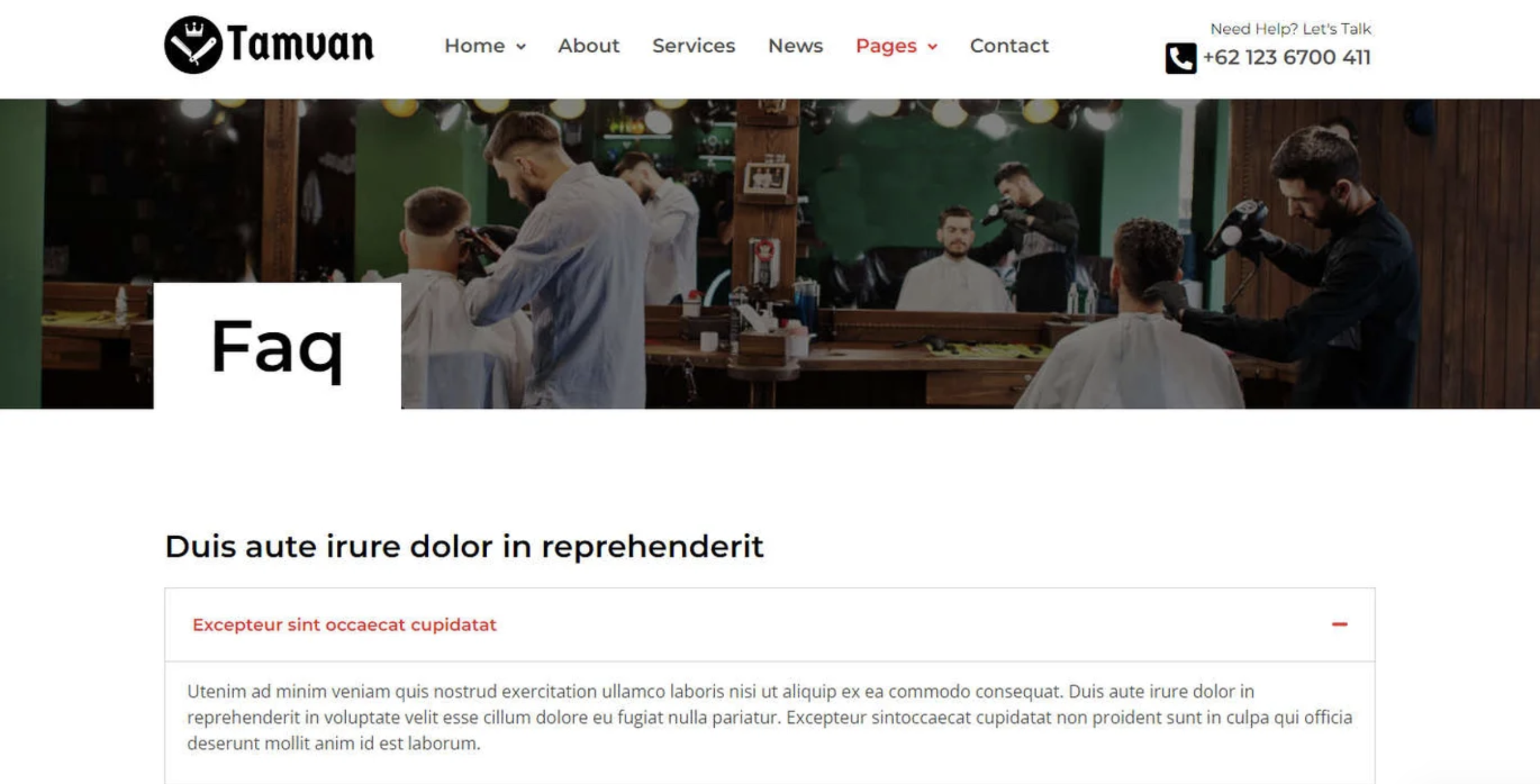Click the Tamvan wordmark text
Viewport: 1540px width, 784px height.
coord(301,44)
